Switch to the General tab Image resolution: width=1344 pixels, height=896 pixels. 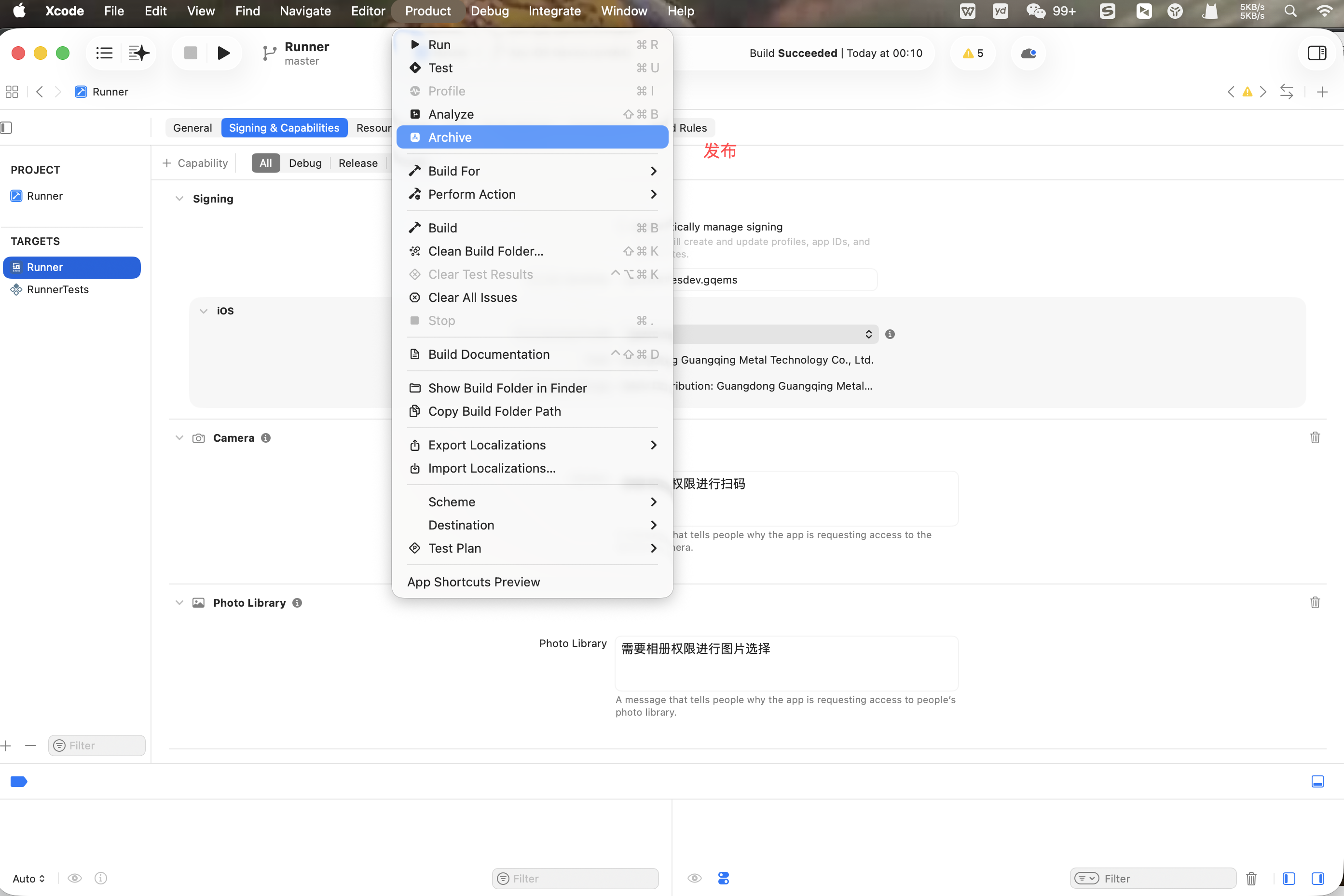192,128
